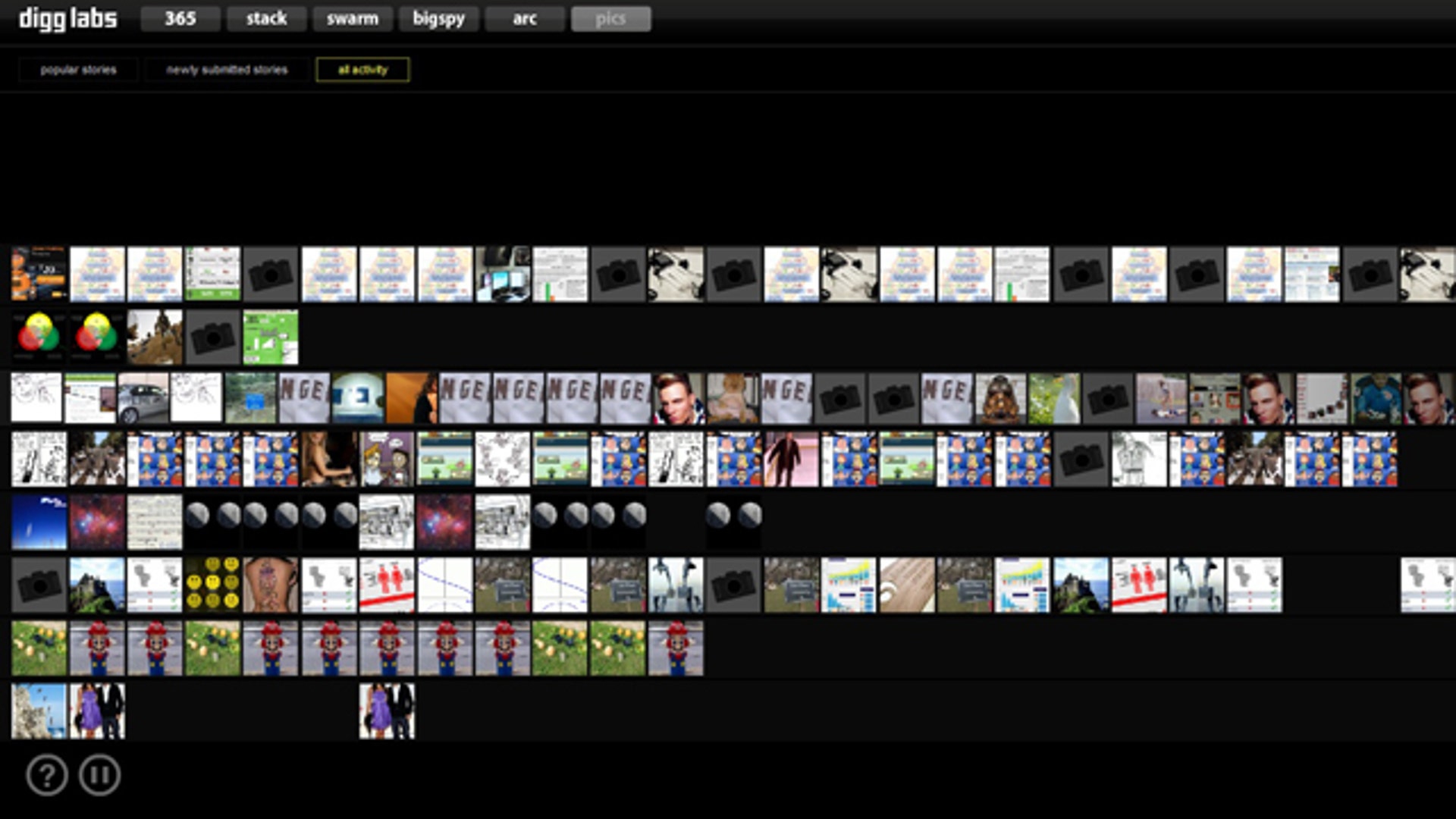Select the pics tab

coord(610,19)
